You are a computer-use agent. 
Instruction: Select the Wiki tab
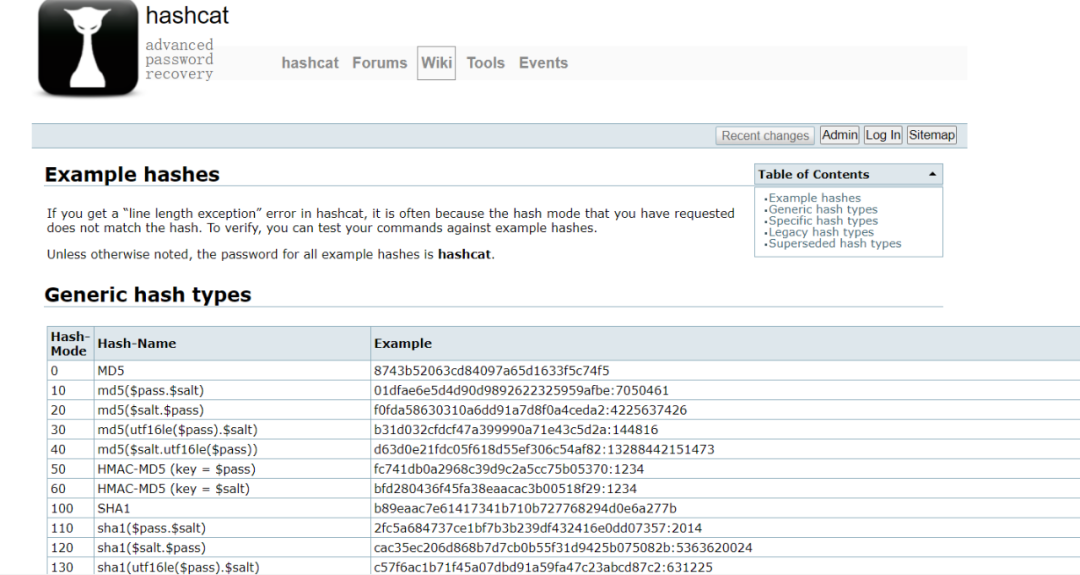point(437,63)
